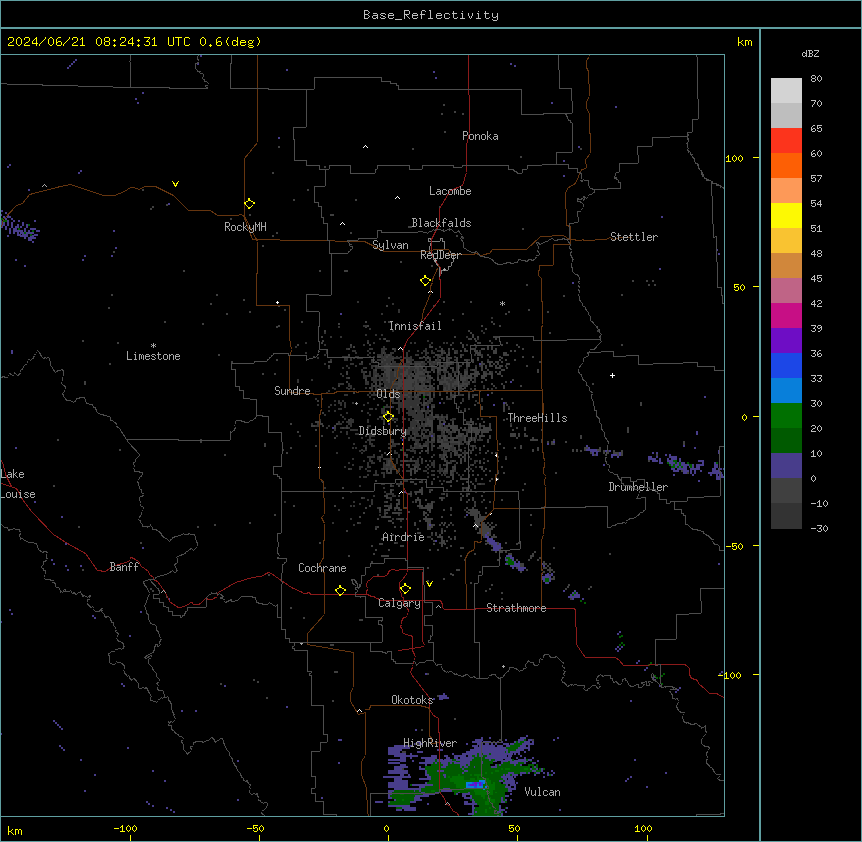This screenshot has width=862, height=842.
Task: Click the Airdrie label
Action: click(402, 537)
